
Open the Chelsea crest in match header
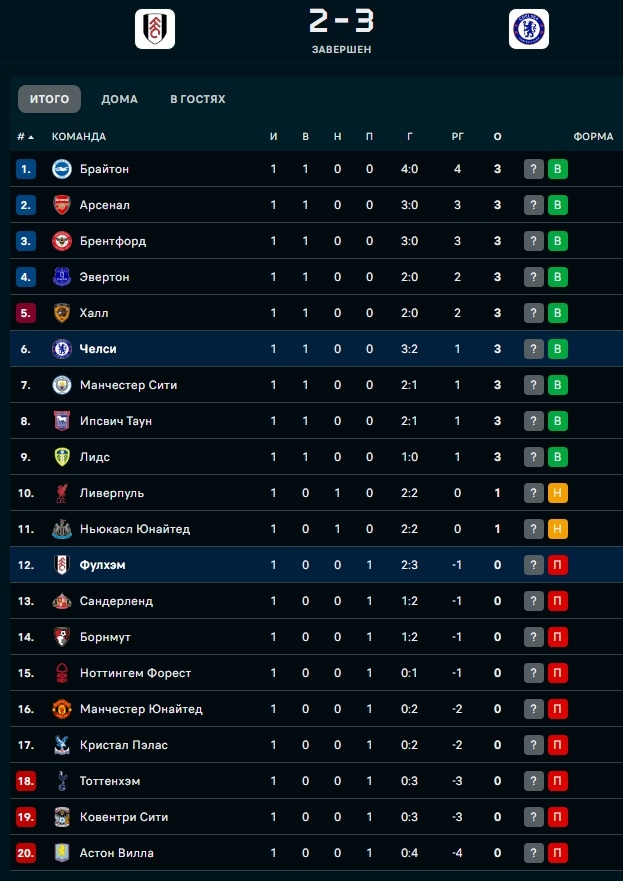pyautogui.click(x=529, y=29)
